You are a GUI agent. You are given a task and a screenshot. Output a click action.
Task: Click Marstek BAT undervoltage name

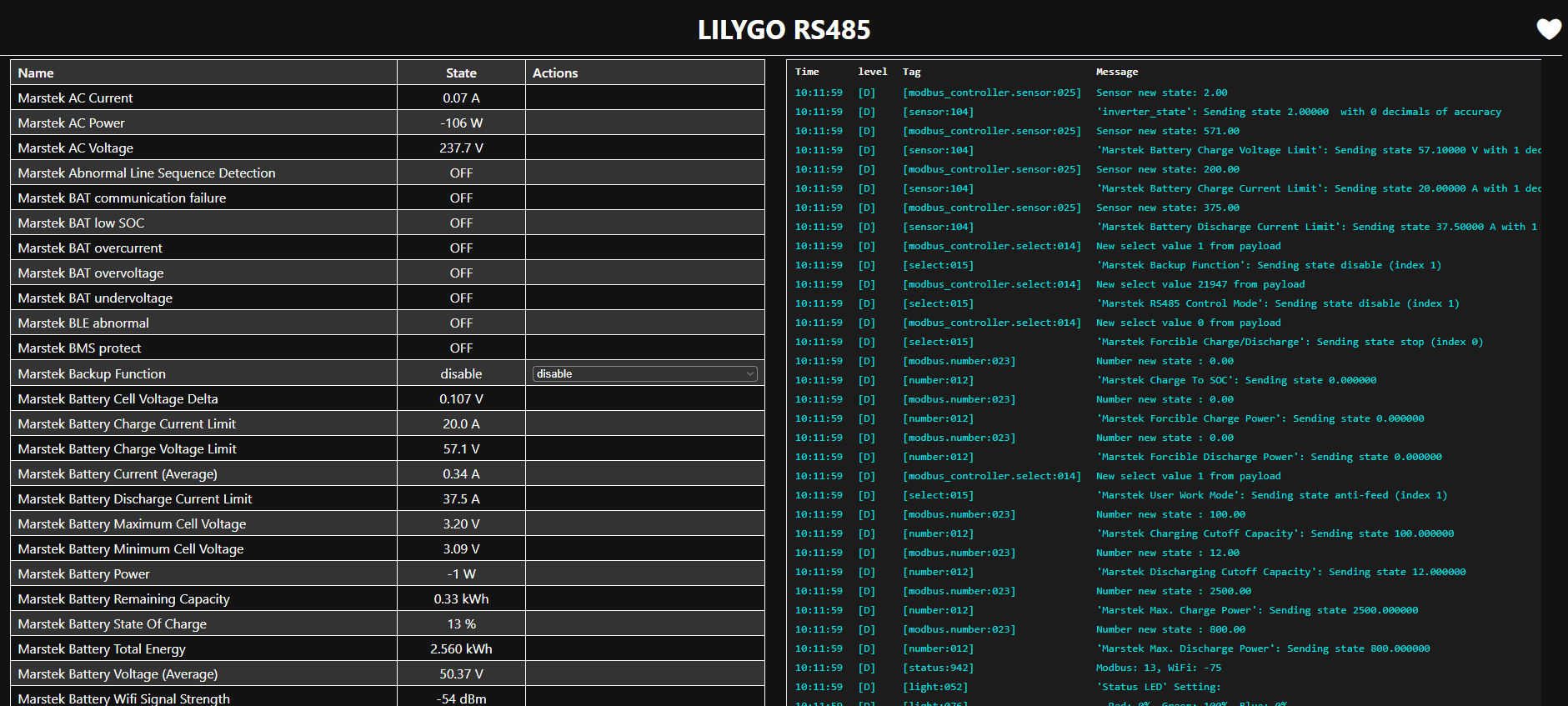point(95,298)
